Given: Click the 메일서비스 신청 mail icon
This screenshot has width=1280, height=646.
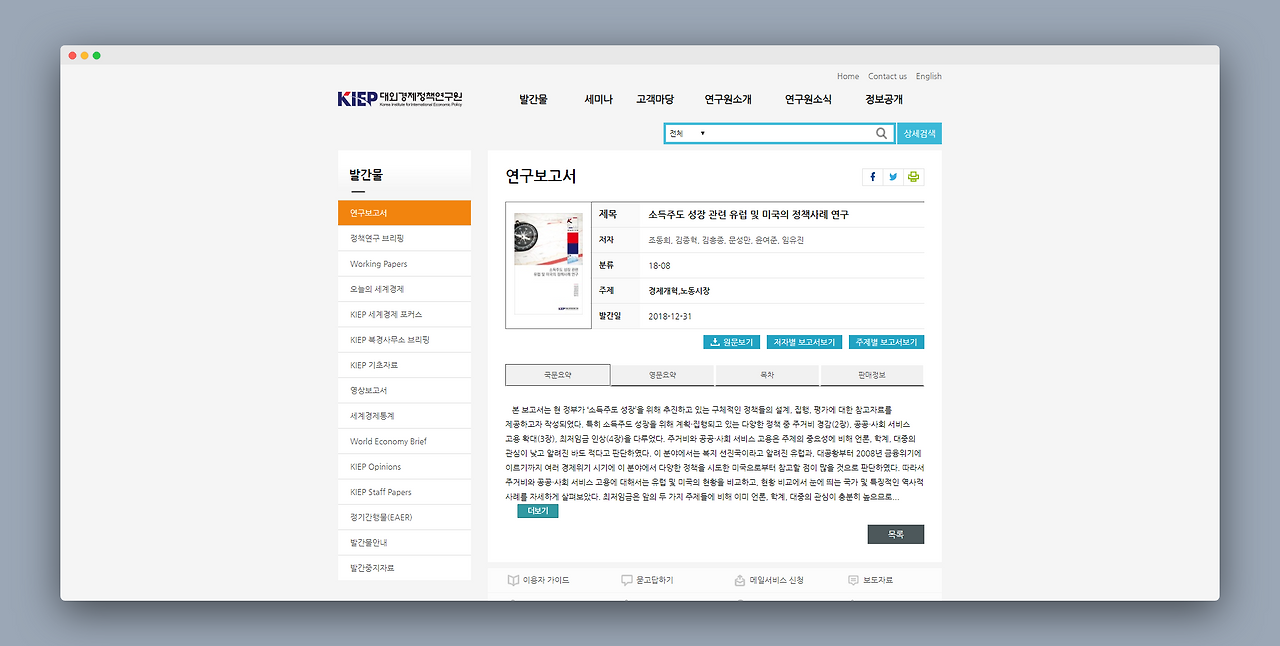Looking at the screenshot, I should [x=740, y=580].
